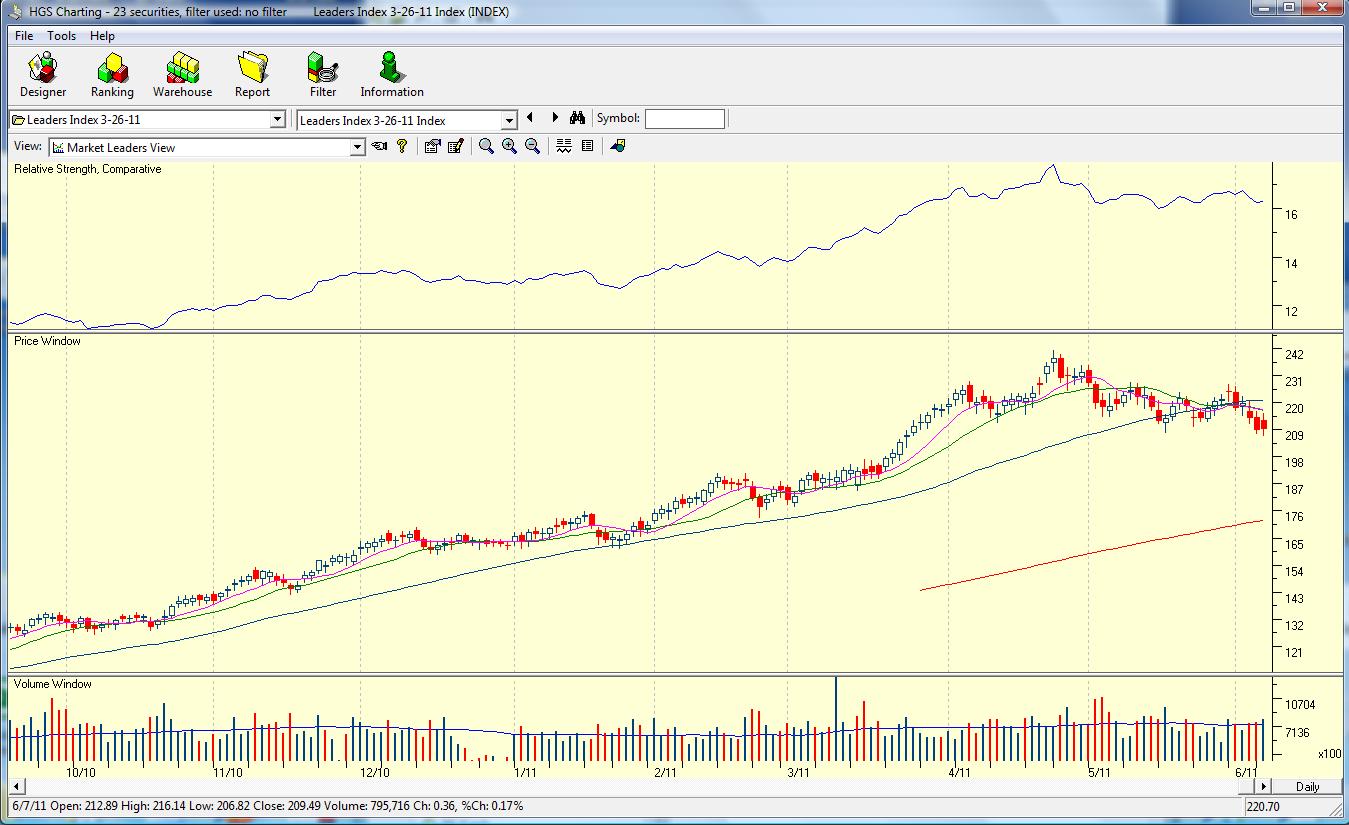Image resolution: width=1349 pixels, height=825 pixels.
Task: Open the Designer tool
Action: 43,76
